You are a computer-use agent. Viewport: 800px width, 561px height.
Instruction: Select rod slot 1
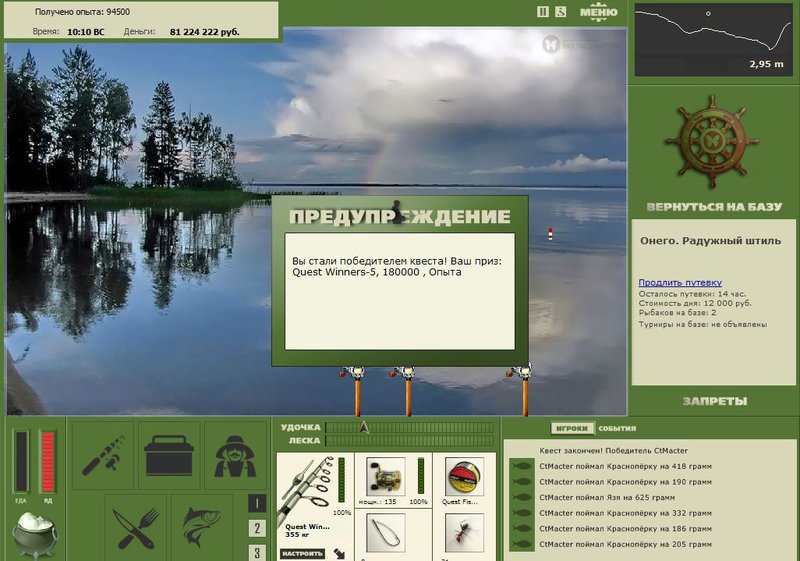click(257, 504)
